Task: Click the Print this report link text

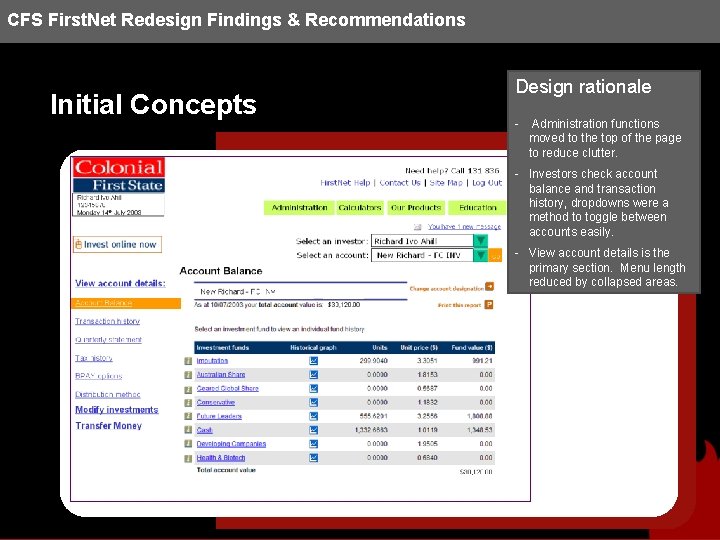Action: point(459,305)
